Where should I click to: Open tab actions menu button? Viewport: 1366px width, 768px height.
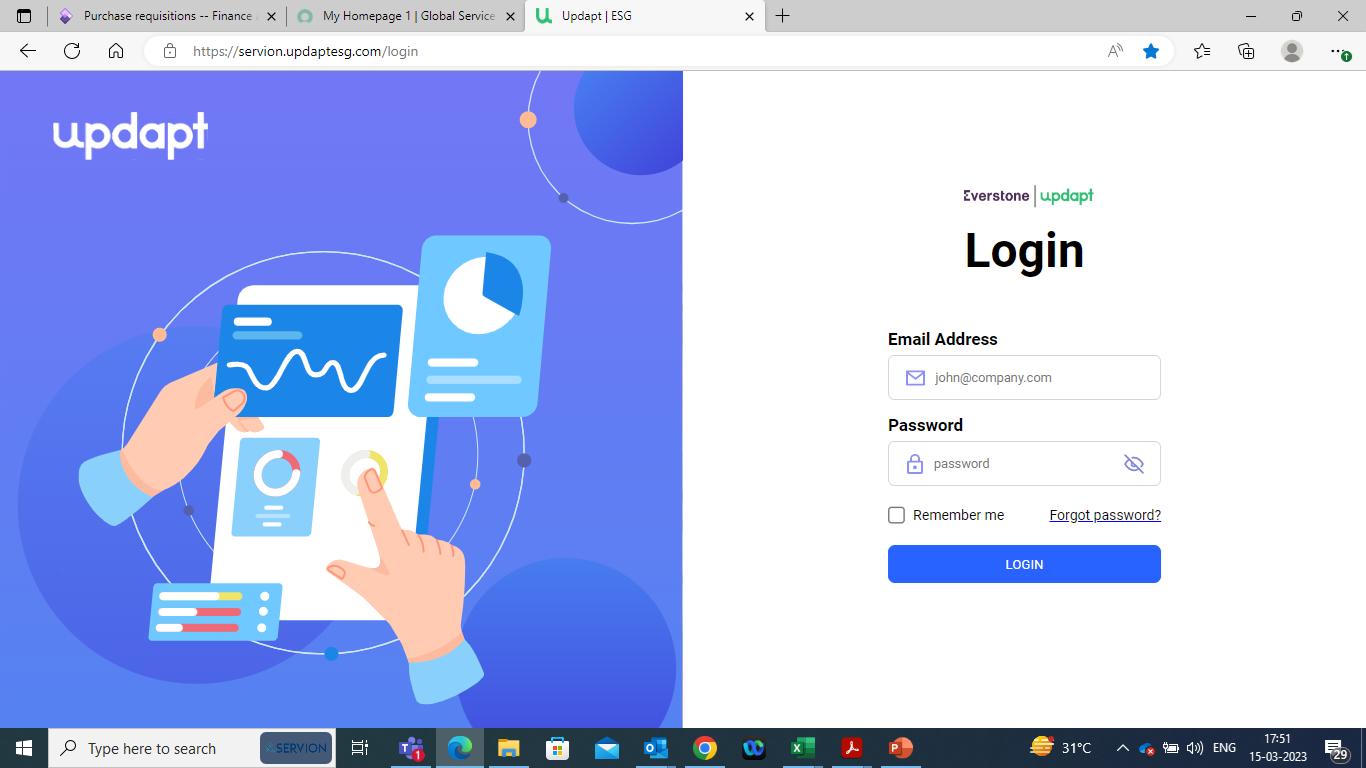pos(24,16)
